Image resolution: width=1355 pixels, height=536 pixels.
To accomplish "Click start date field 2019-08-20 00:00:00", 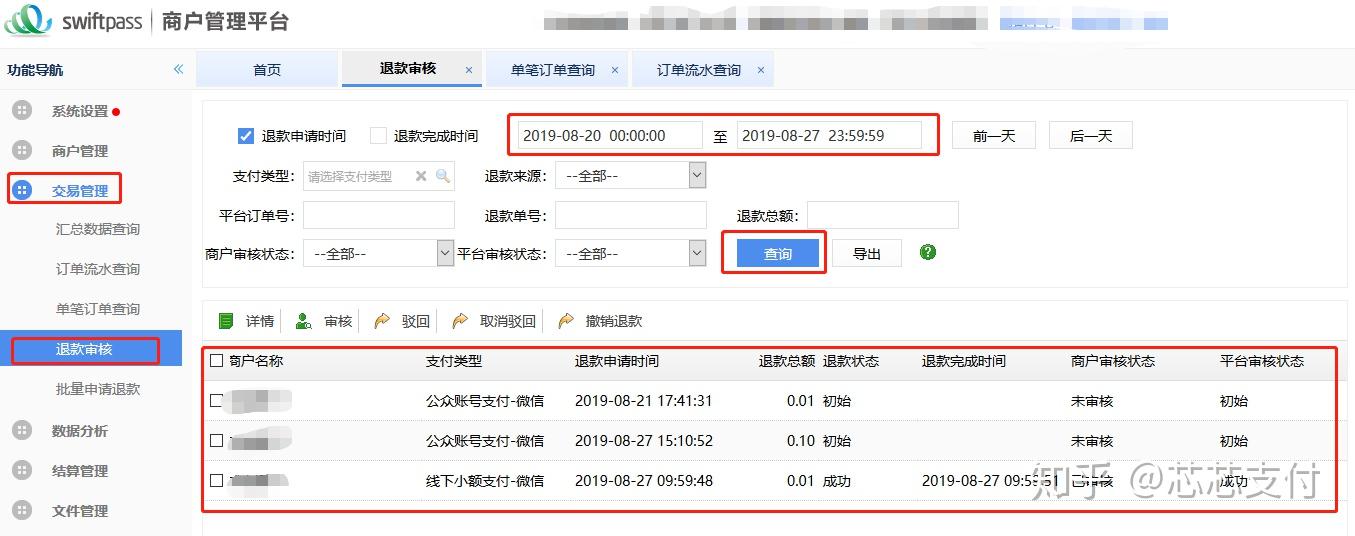I will point(610,136).
